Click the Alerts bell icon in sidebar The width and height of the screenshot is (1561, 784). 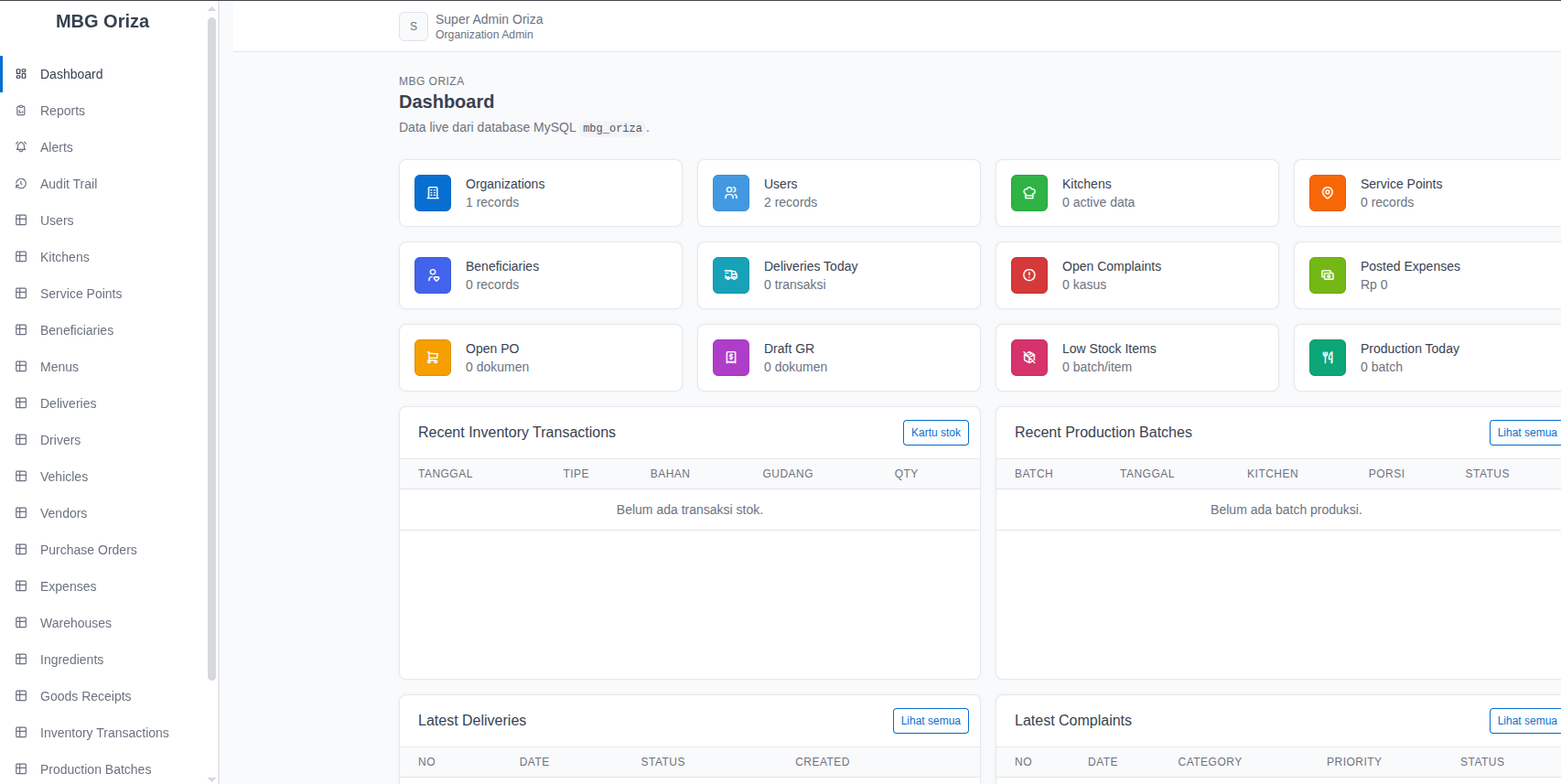(21, 147)
